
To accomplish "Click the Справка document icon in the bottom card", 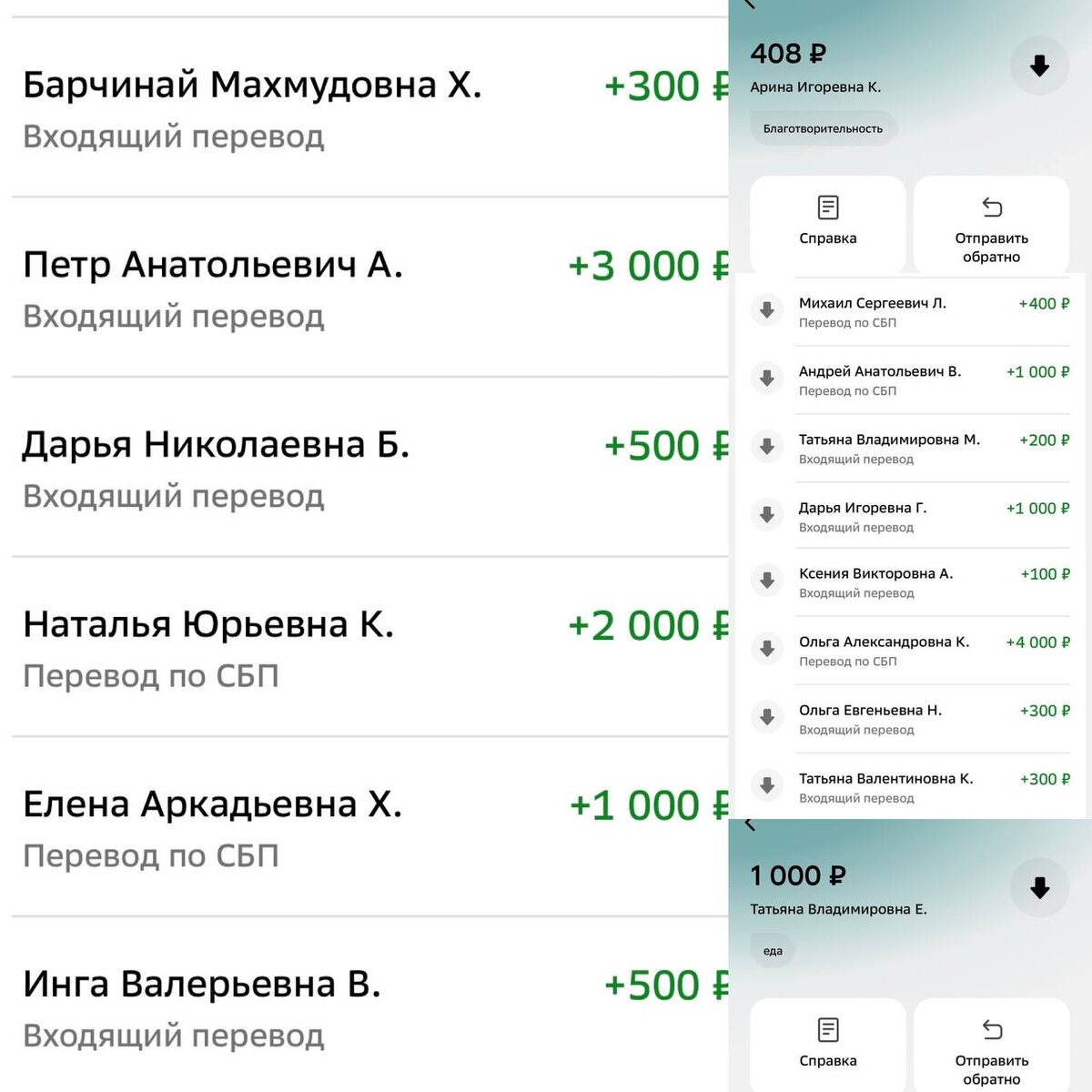I will coord(827,1029).
